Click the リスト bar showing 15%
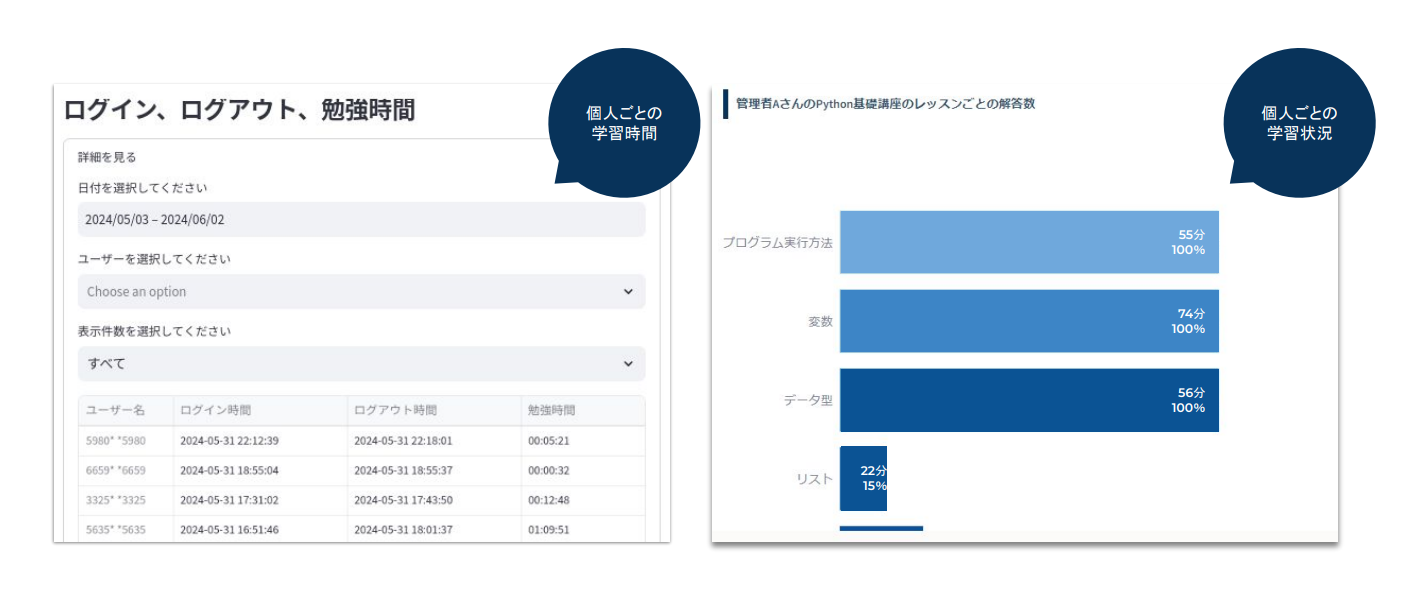The height and width of the screenshot is (597, 1428). (863, 478)
